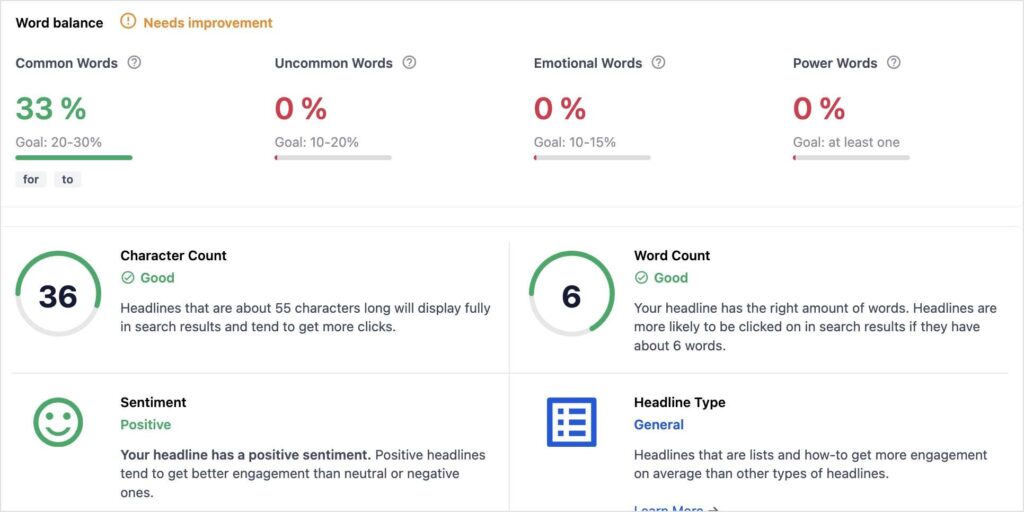Image resolution: width=1024 pixels, height=512 pixels.
Task: Click the 36 character count gauge
Action: click(58, 294)
